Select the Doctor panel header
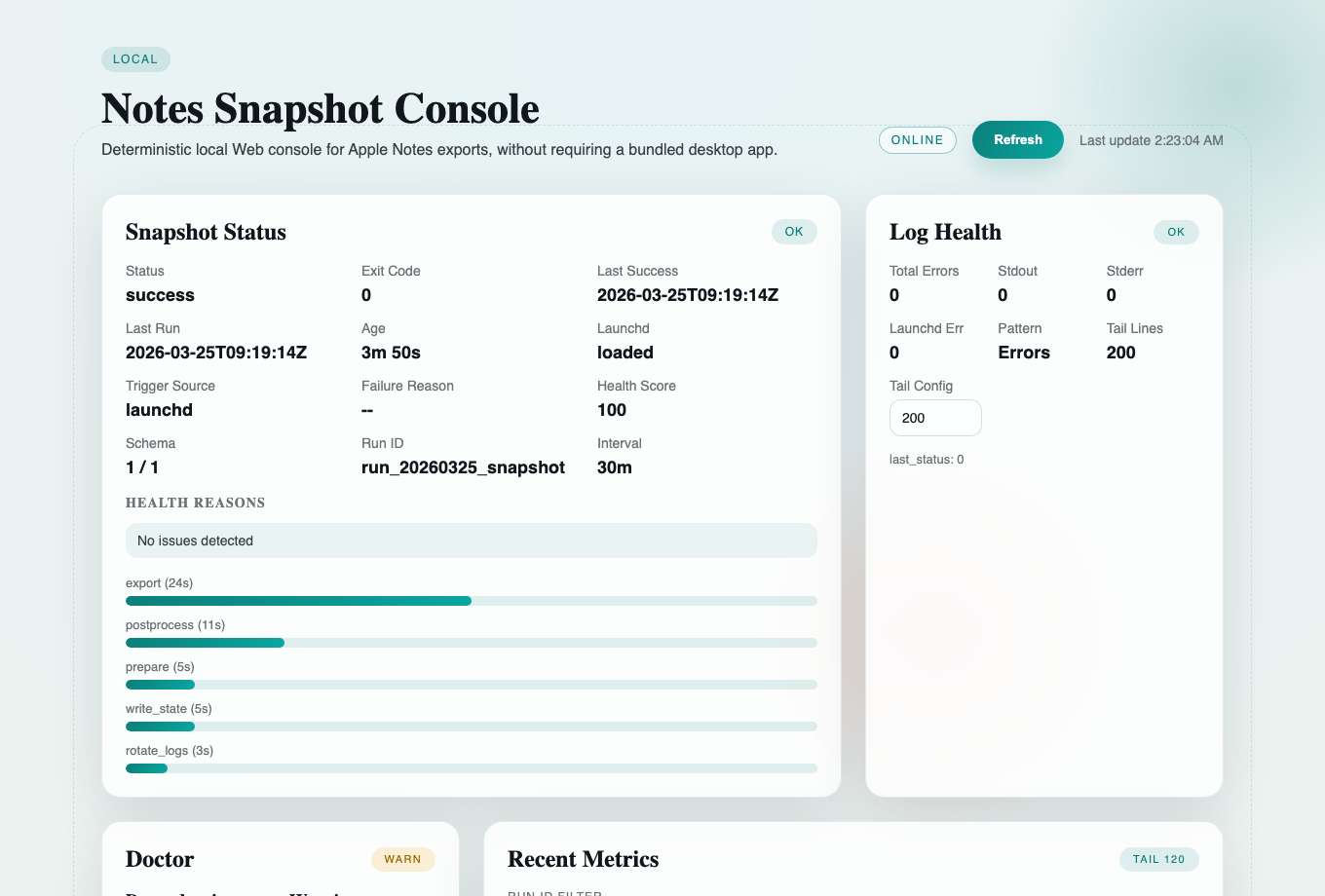 point(159,860)
